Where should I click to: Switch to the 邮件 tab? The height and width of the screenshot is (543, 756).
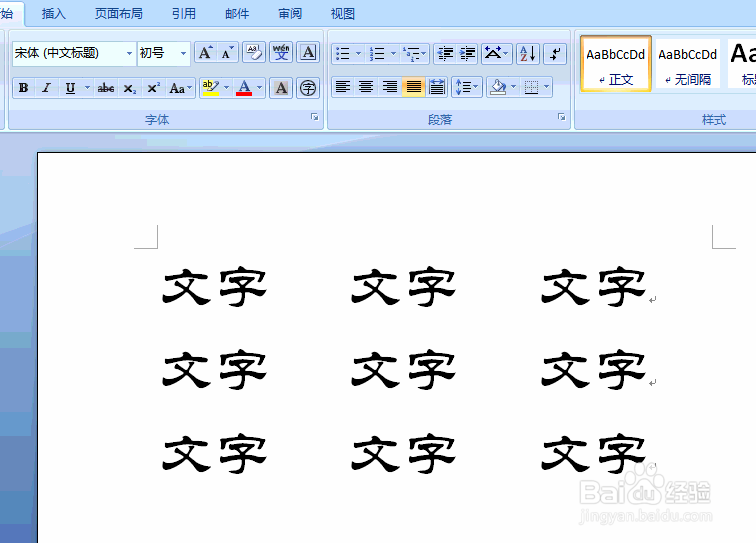(x=237, y=14)
